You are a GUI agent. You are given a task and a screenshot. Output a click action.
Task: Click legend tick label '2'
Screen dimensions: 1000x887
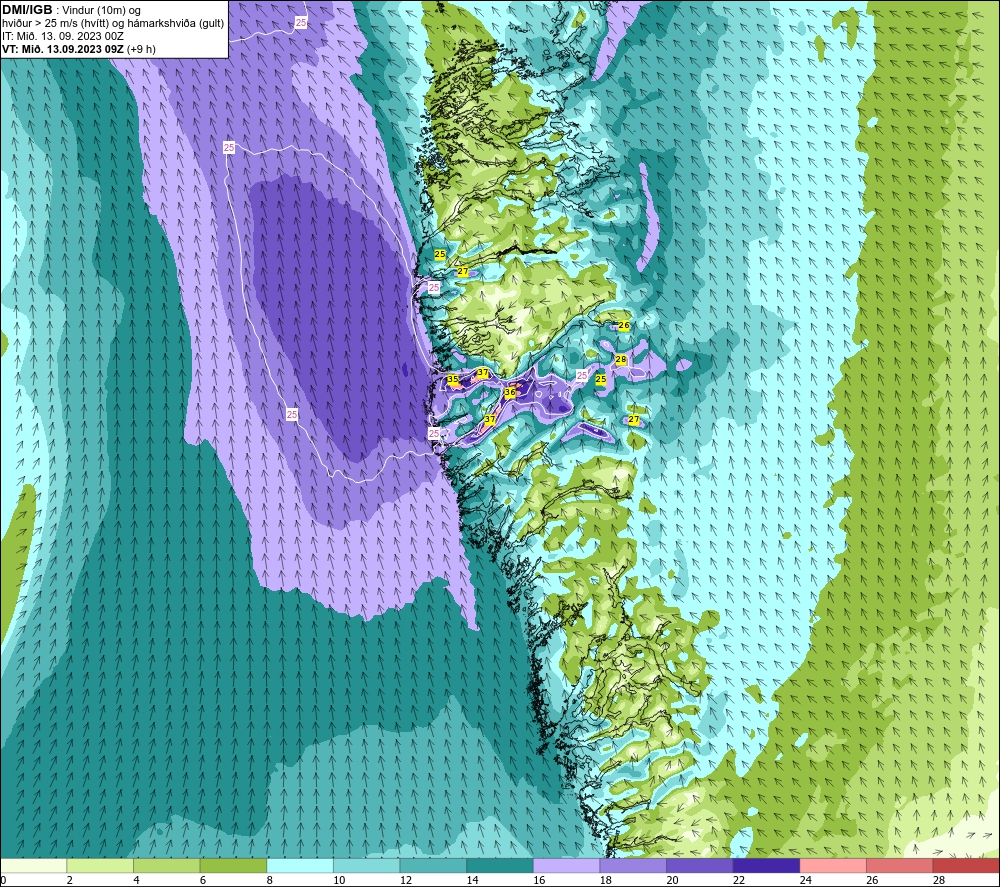[70, 880]
